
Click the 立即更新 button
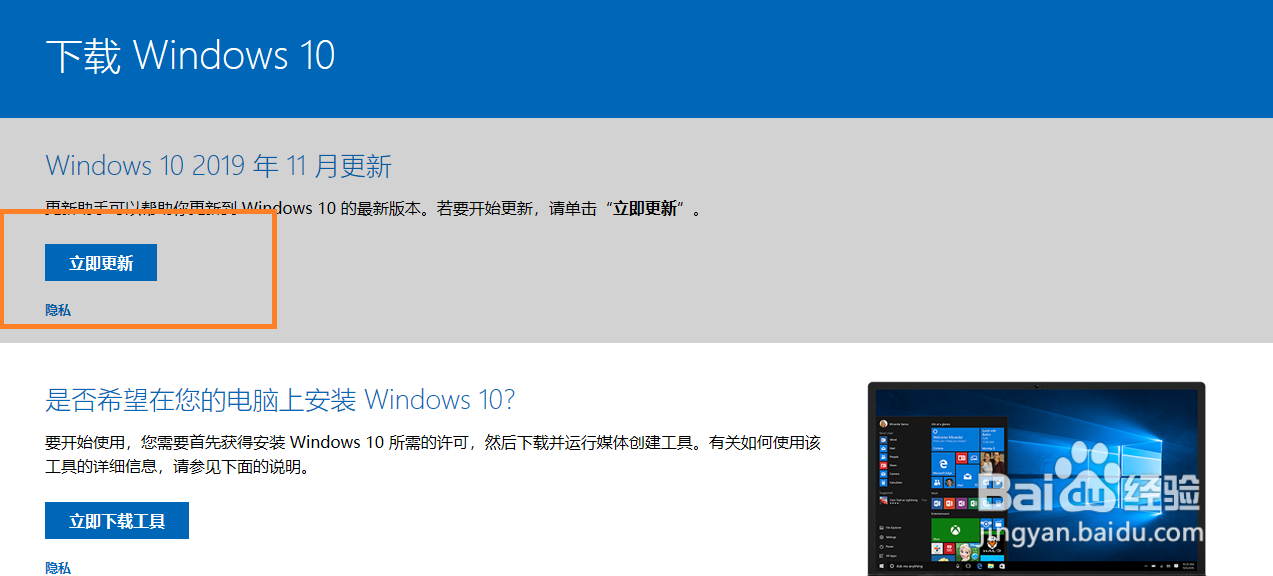[x=101, y=263]
